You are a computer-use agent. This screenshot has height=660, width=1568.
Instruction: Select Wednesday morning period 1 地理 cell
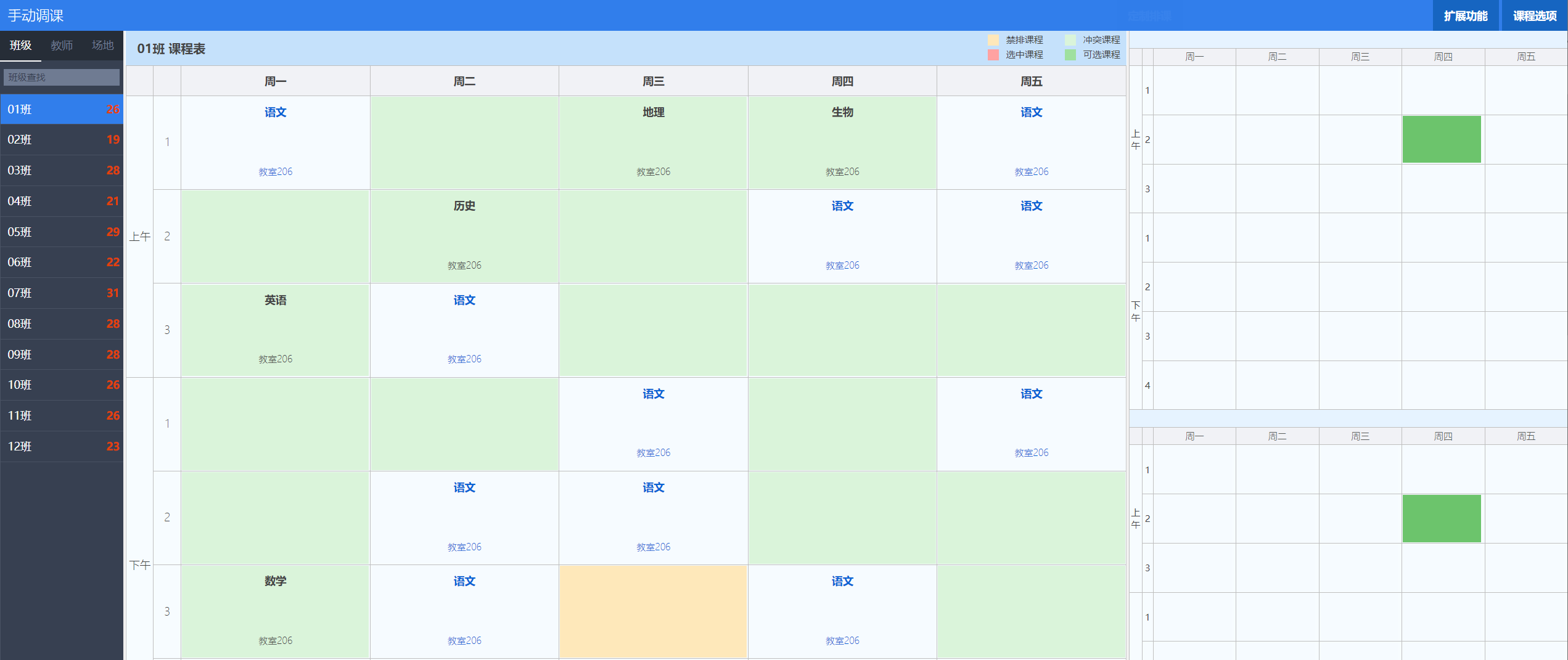point(653,142)
